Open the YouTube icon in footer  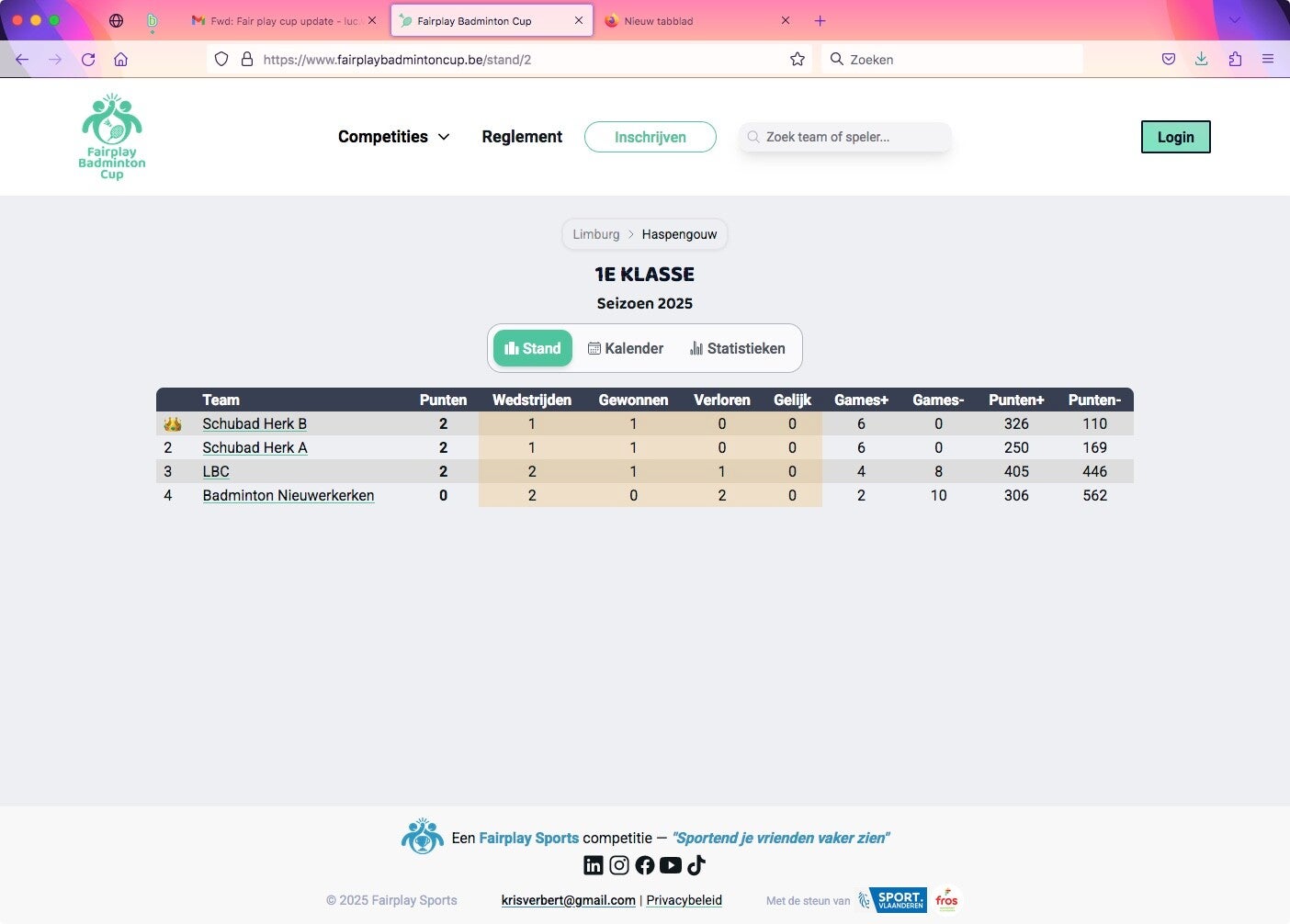(x=671, y=865)
